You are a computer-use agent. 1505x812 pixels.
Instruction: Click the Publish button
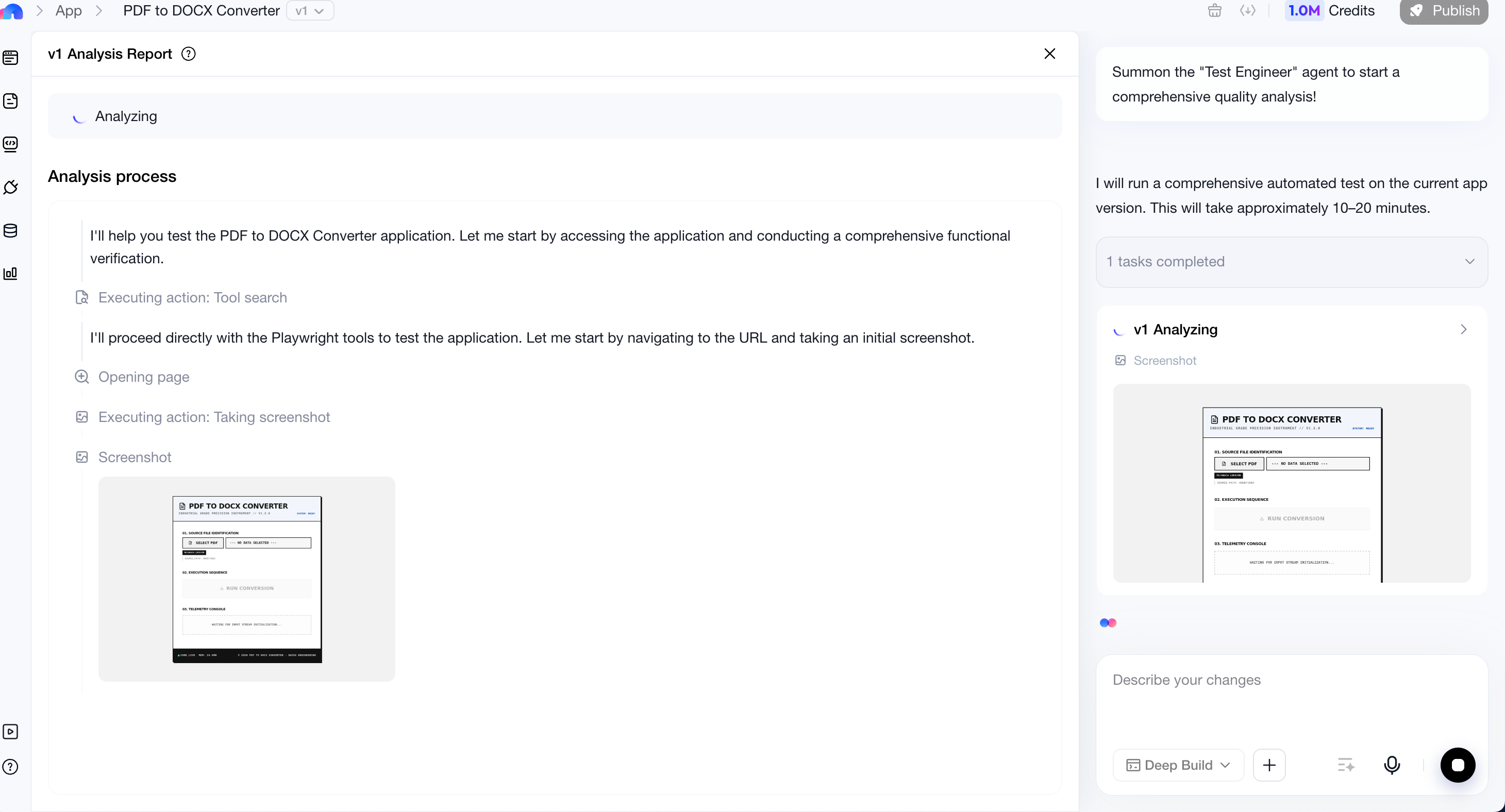point(1444,10)
